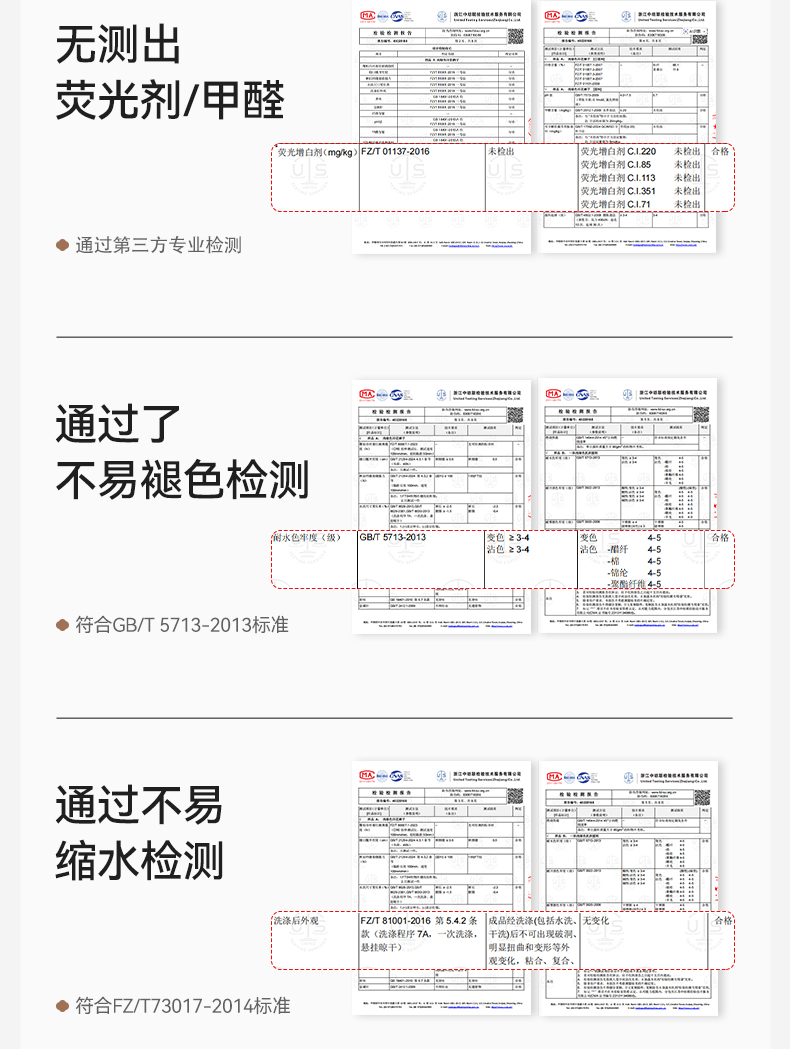Open the left report page beside 无测出荧光剂/甲醛
790x1049 pixels.
(441, 127)
